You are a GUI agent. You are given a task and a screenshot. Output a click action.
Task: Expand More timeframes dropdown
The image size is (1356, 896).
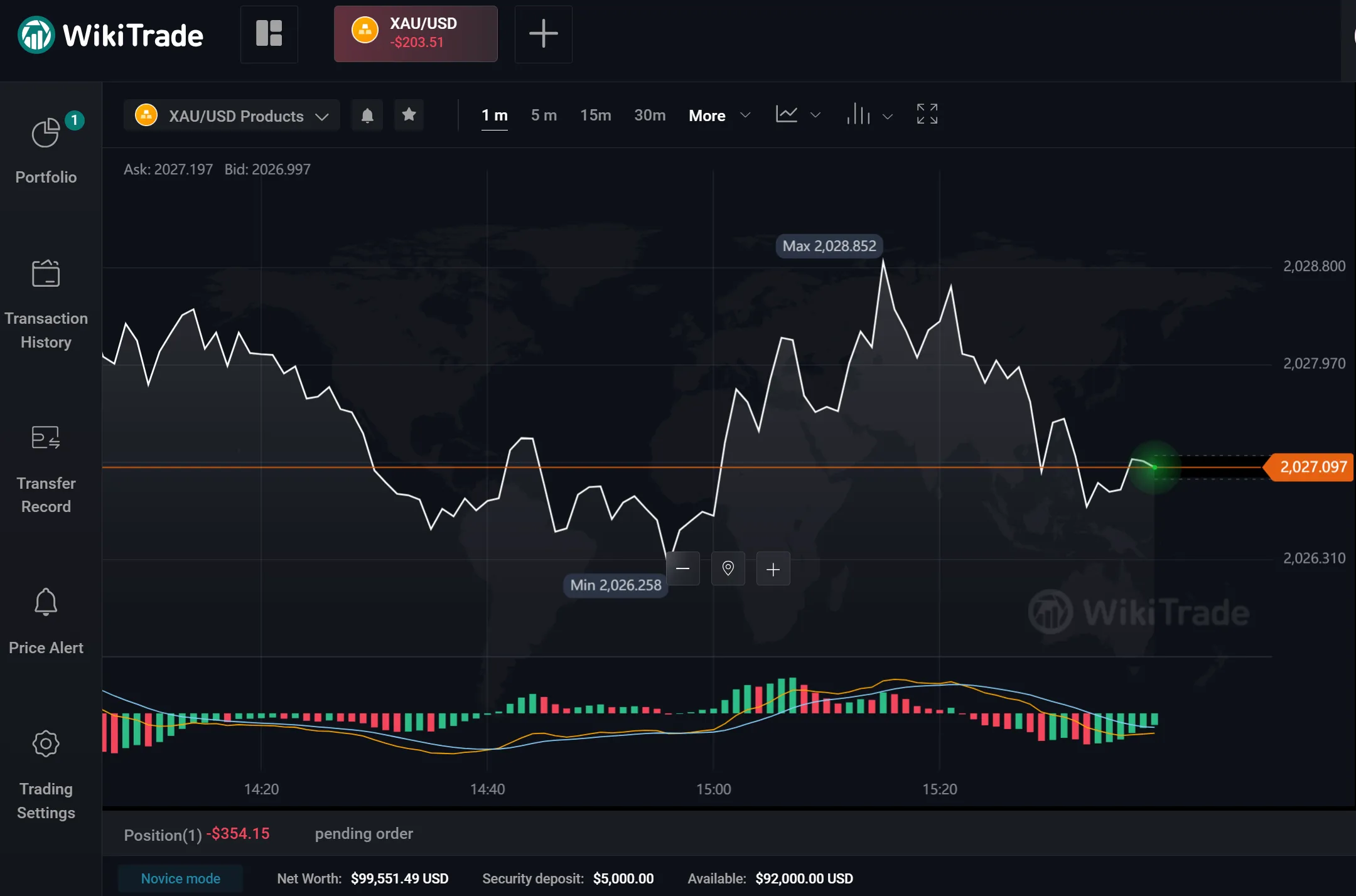point(719,115)
